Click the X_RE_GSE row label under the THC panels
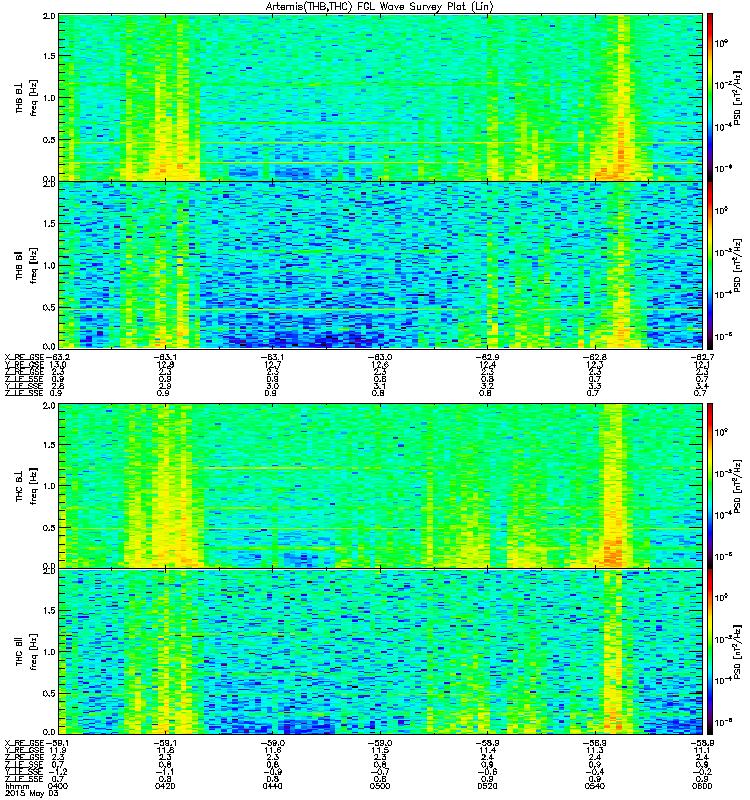 point(24,743)
